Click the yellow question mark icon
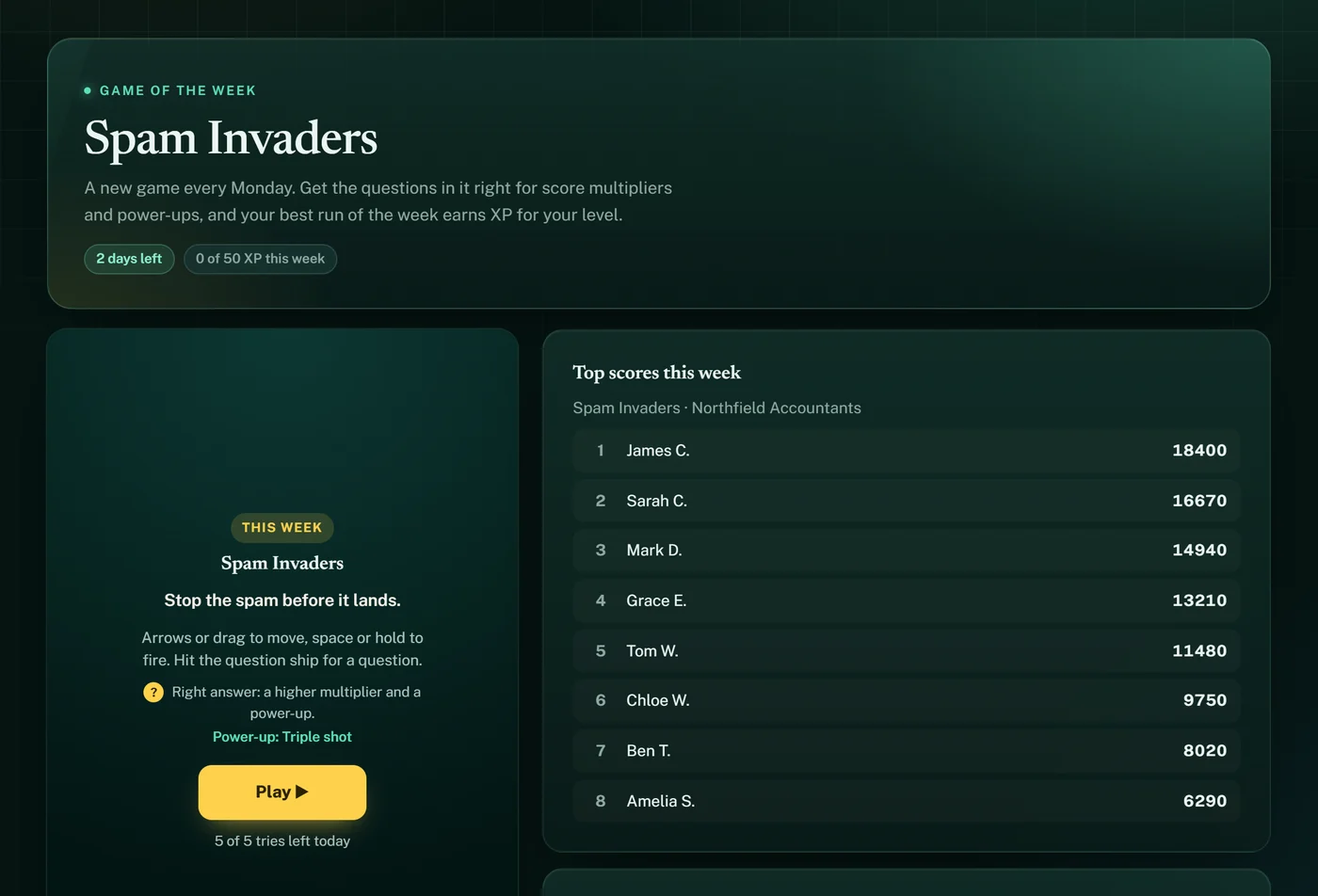The width and height of the screenshot is (1318, 896). coord(153,693)
